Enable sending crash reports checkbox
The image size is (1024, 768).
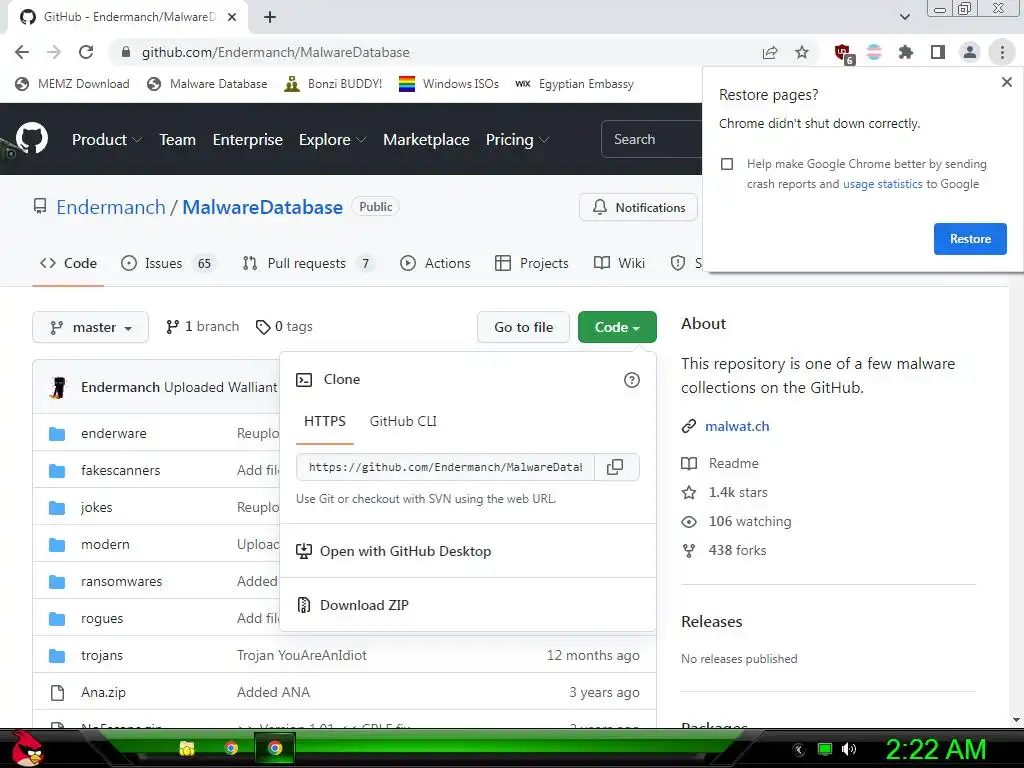point(727,164)
